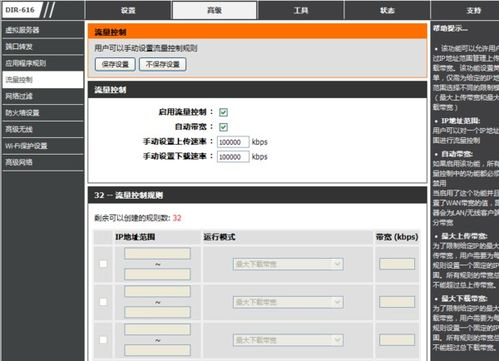Tick the first rule row checkbox

tap(103, 264)
